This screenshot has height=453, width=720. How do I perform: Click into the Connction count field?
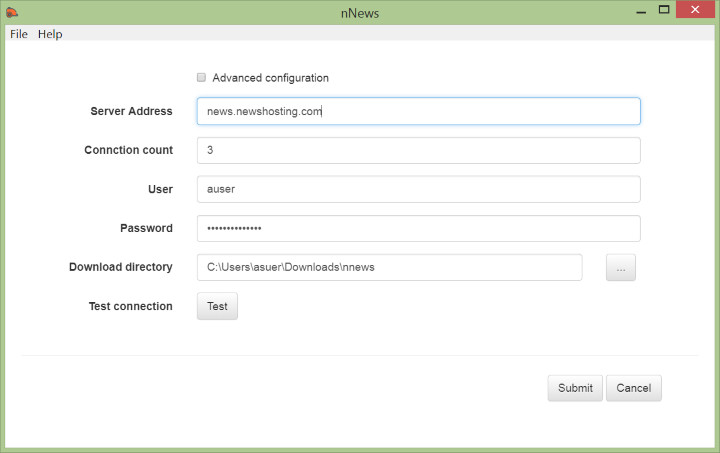pyautogui.click(x=418, y=150)
